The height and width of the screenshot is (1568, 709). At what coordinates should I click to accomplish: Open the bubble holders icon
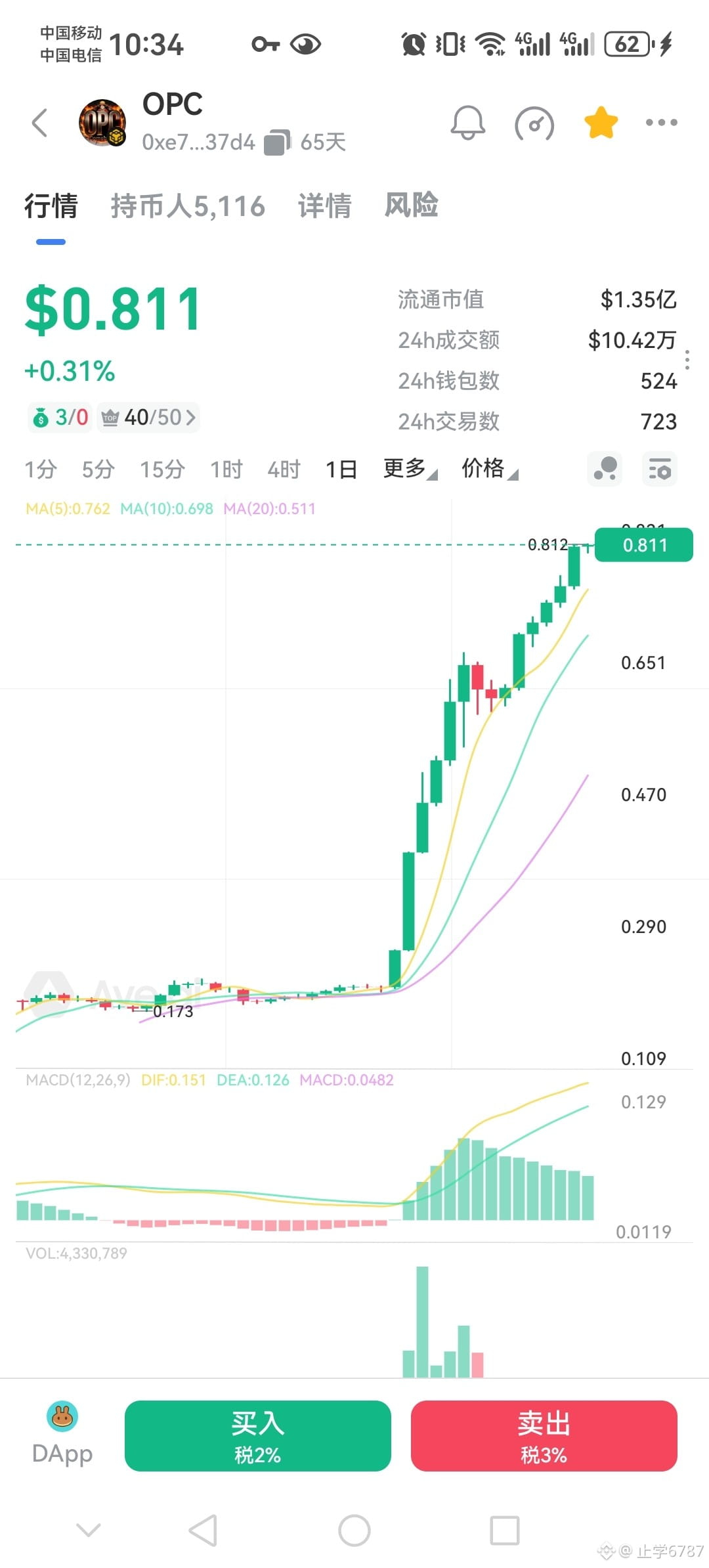point(605,469)
